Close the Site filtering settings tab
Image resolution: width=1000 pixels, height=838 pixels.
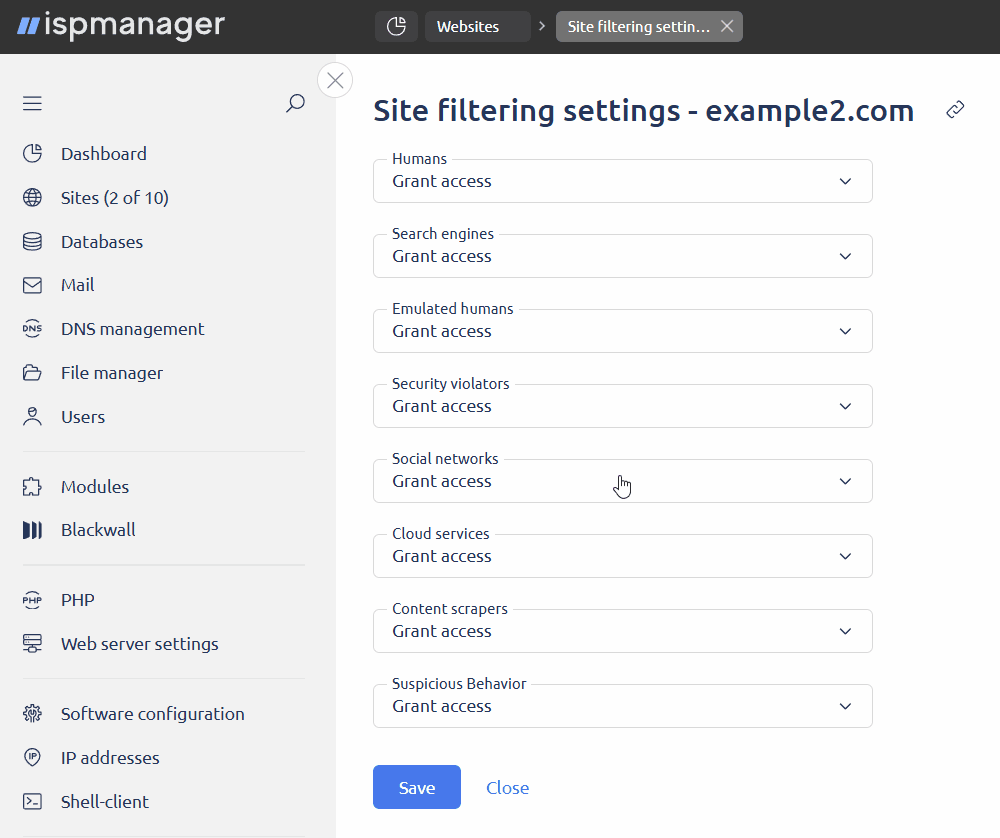727,27
